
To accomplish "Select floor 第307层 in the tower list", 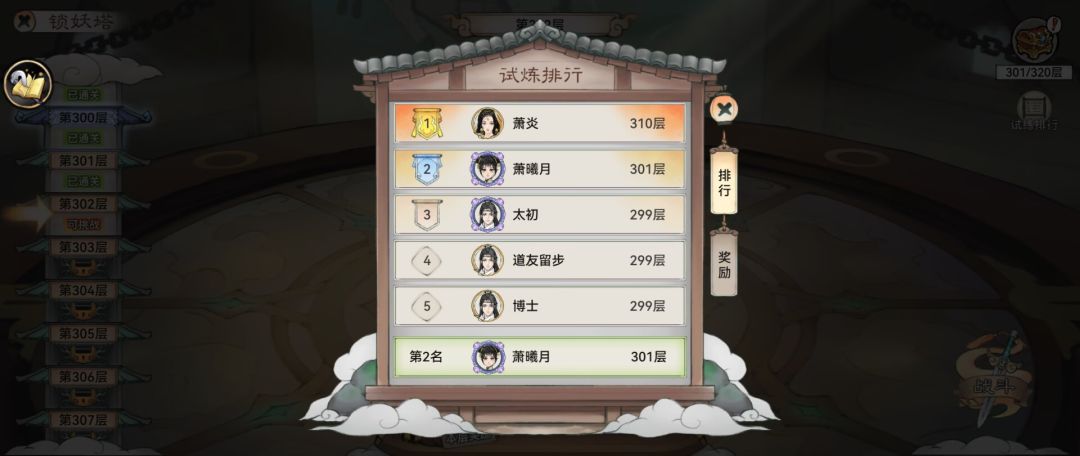I will pos(83,419).
